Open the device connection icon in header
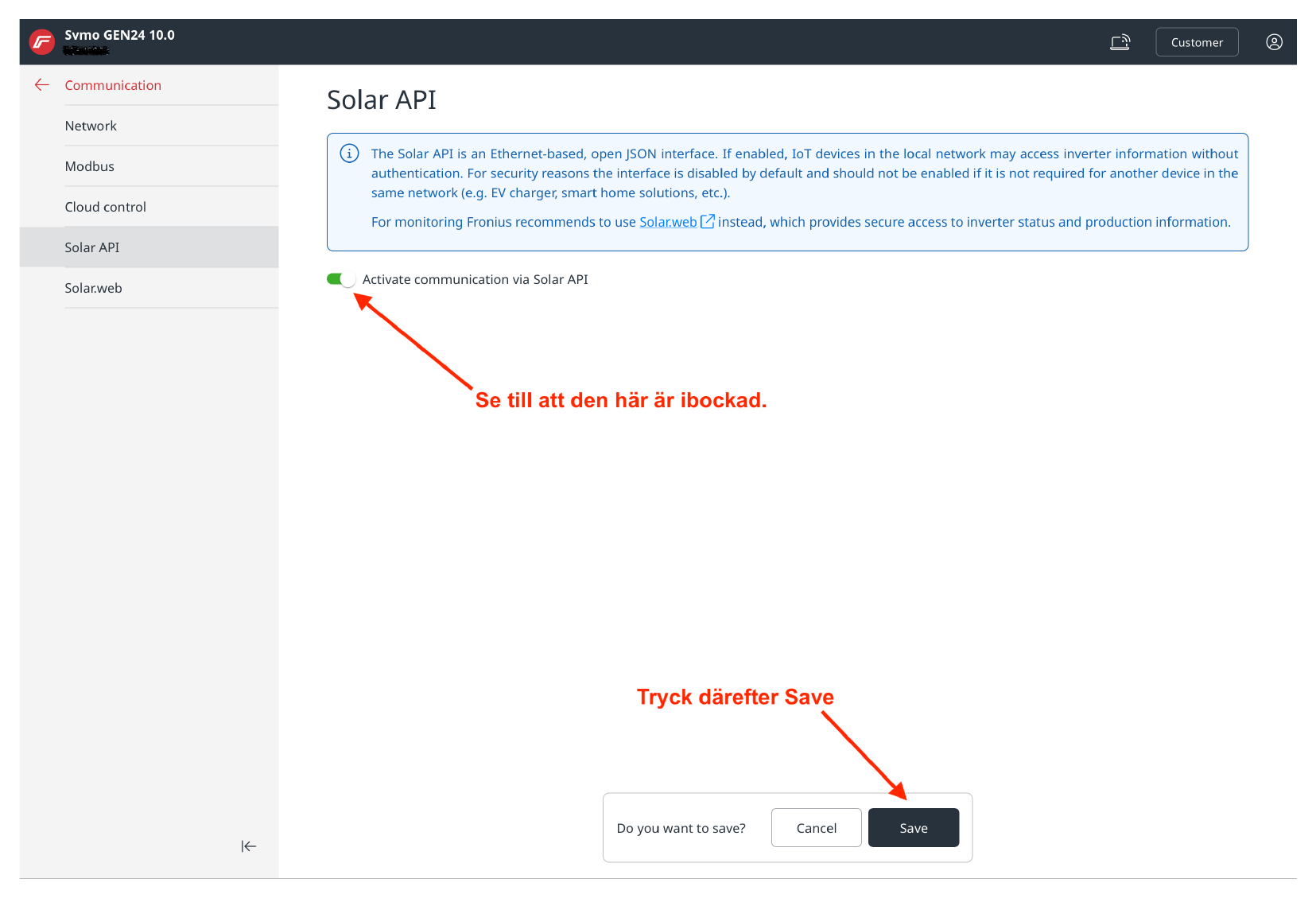The width and height of the screenshot is (1316, 898). click(1120, 42)
